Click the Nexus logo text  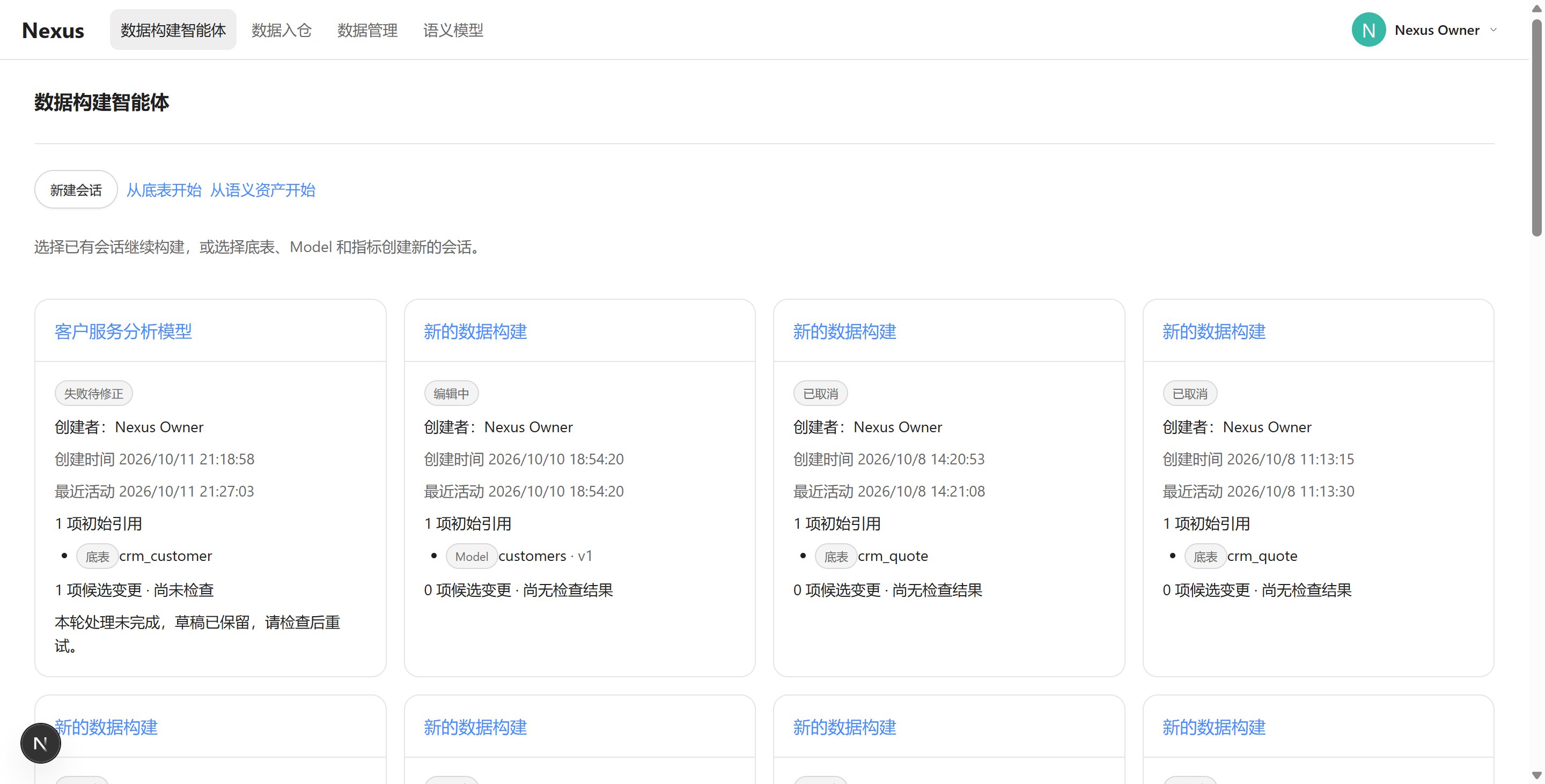pos(53,30)
